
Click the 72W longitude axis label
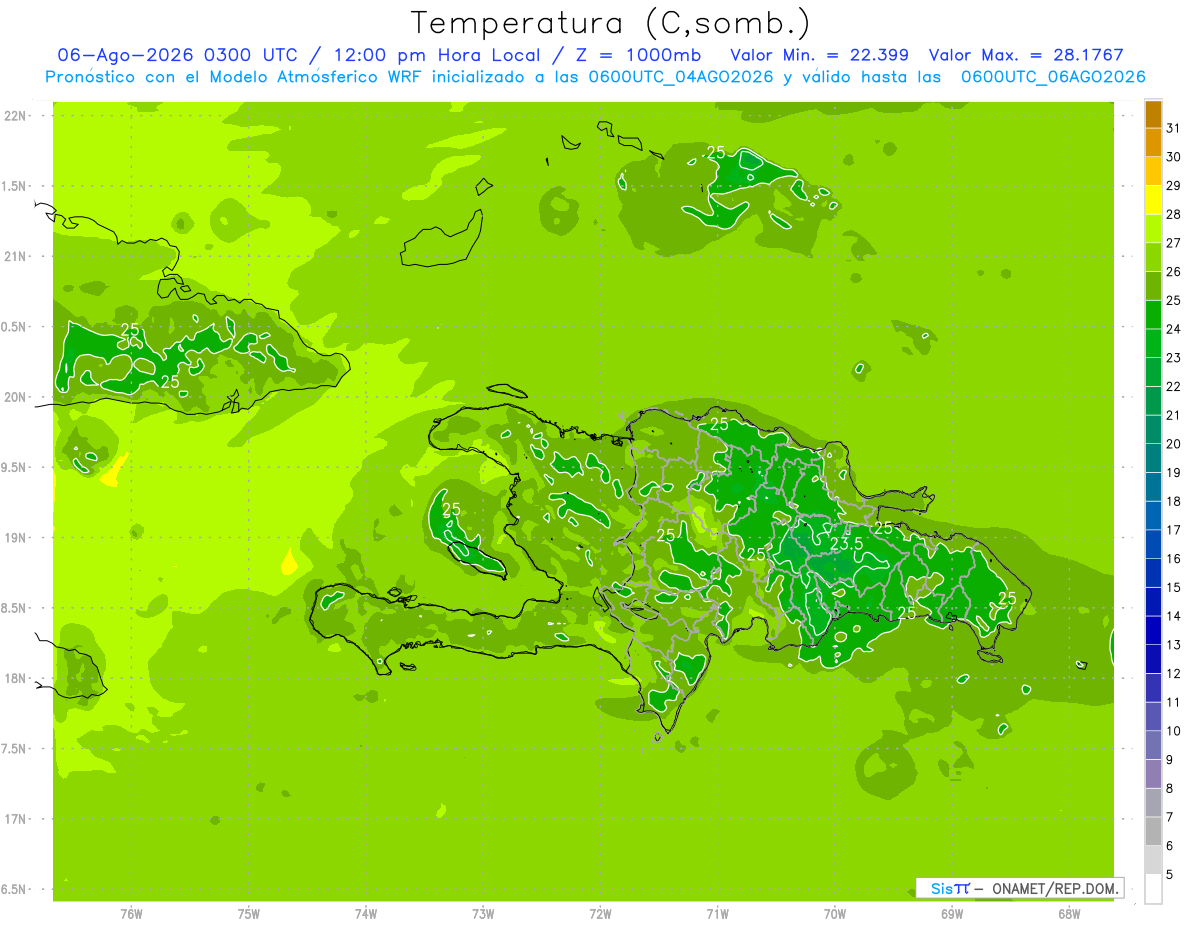click(600, 913)
